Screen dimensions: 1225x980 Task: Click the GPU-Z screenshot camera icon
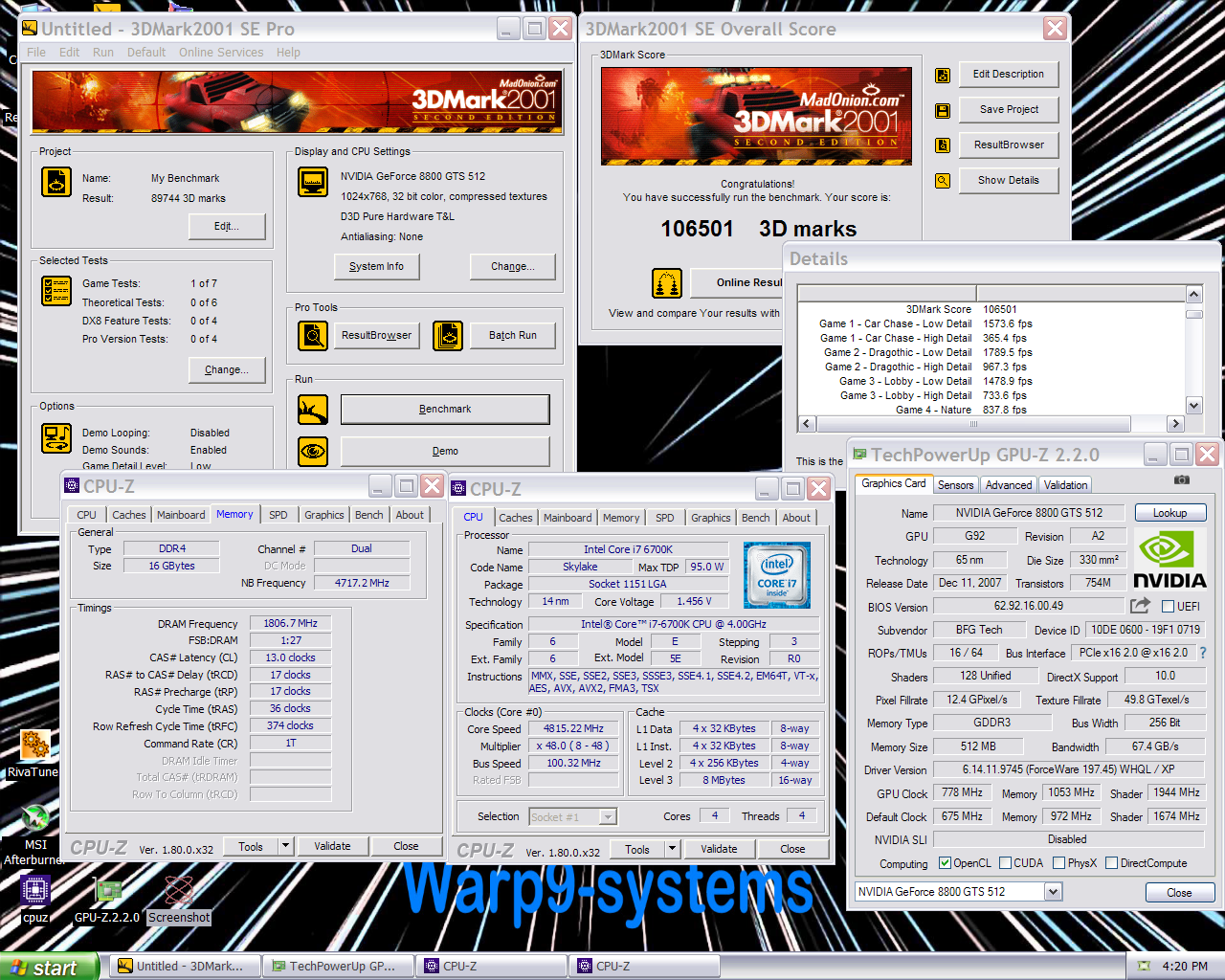(1182, 479)
